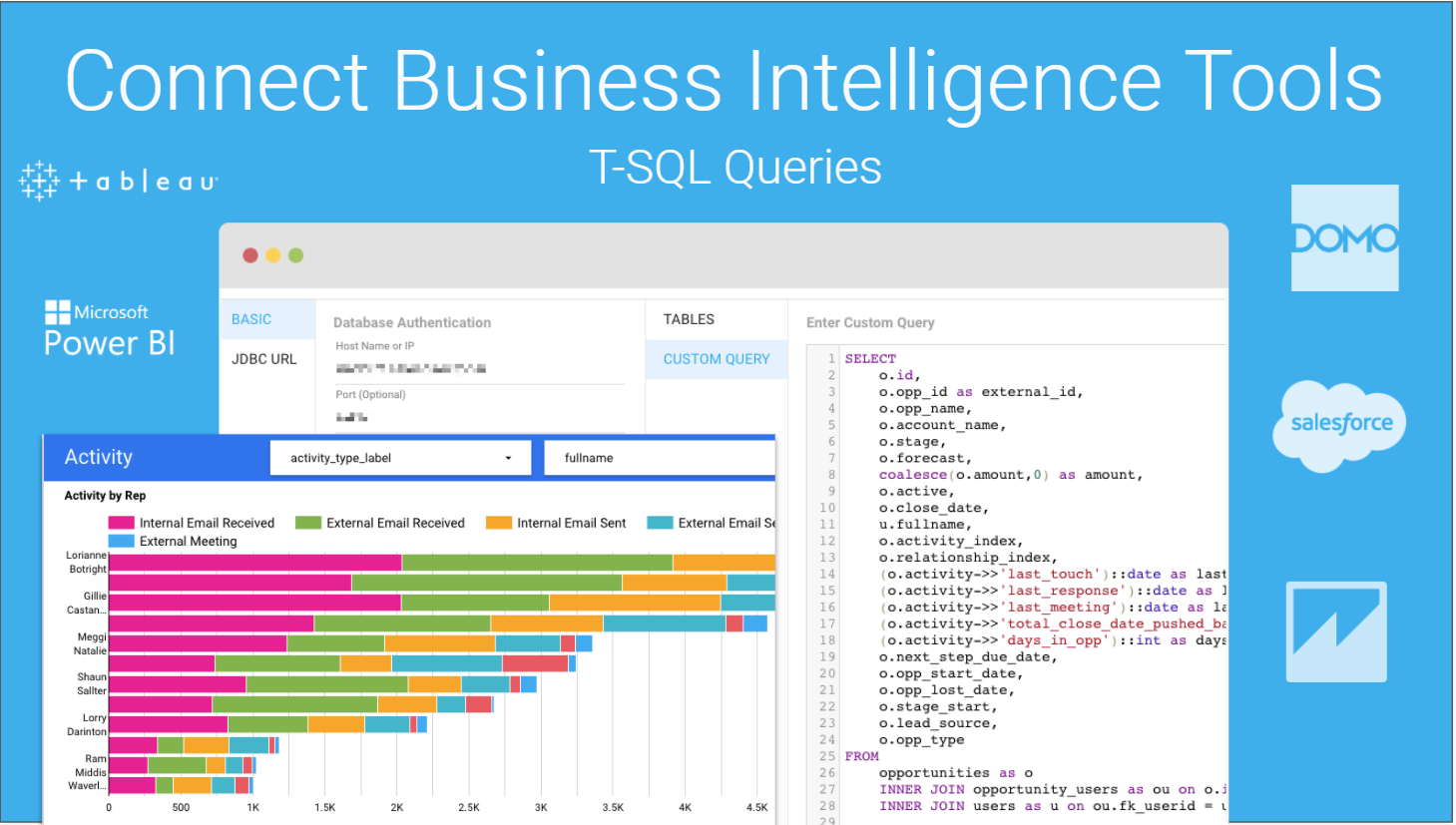
Task: Click the FROM keyword on line 25
Action: (x=862, y=756)
